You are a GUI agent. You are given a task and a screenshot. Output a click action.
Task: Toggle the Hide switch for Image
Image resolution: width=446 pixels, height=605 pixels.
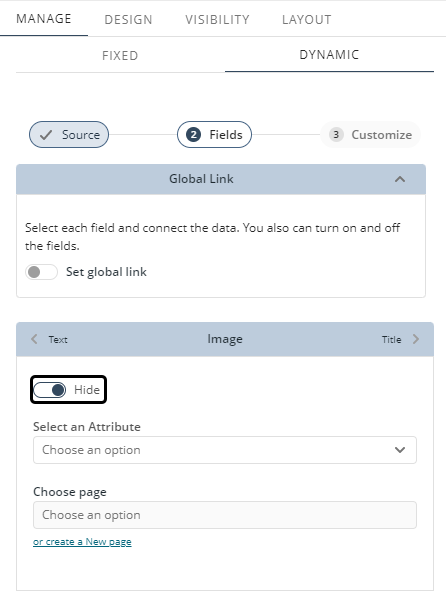(49, 390)
